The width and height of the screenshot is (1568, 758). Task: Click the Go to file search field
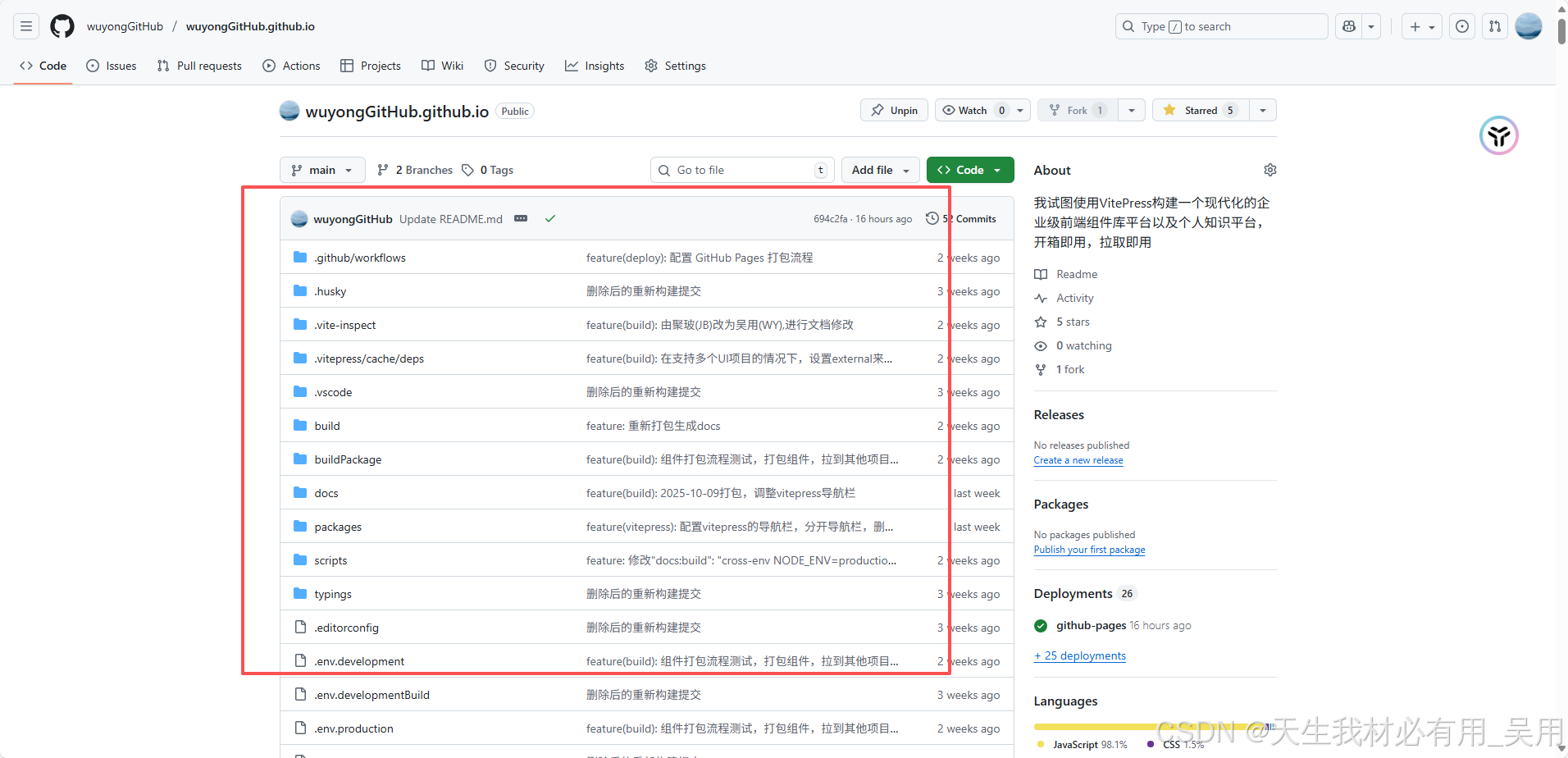click(x=741, y=170)
